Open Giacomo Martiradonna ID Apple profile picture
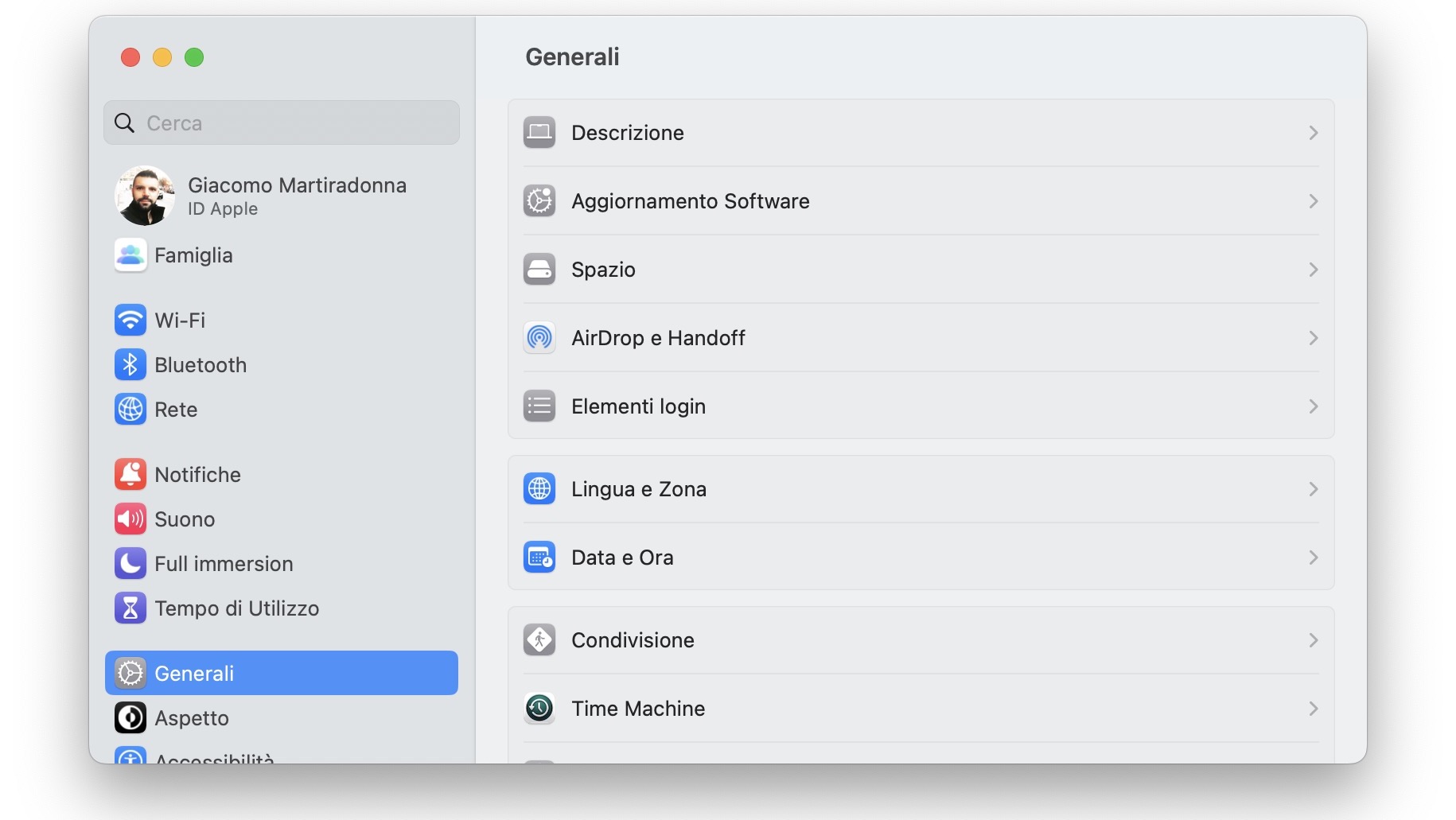This screenshot has width=1456, height=820. tap(145, 196)
